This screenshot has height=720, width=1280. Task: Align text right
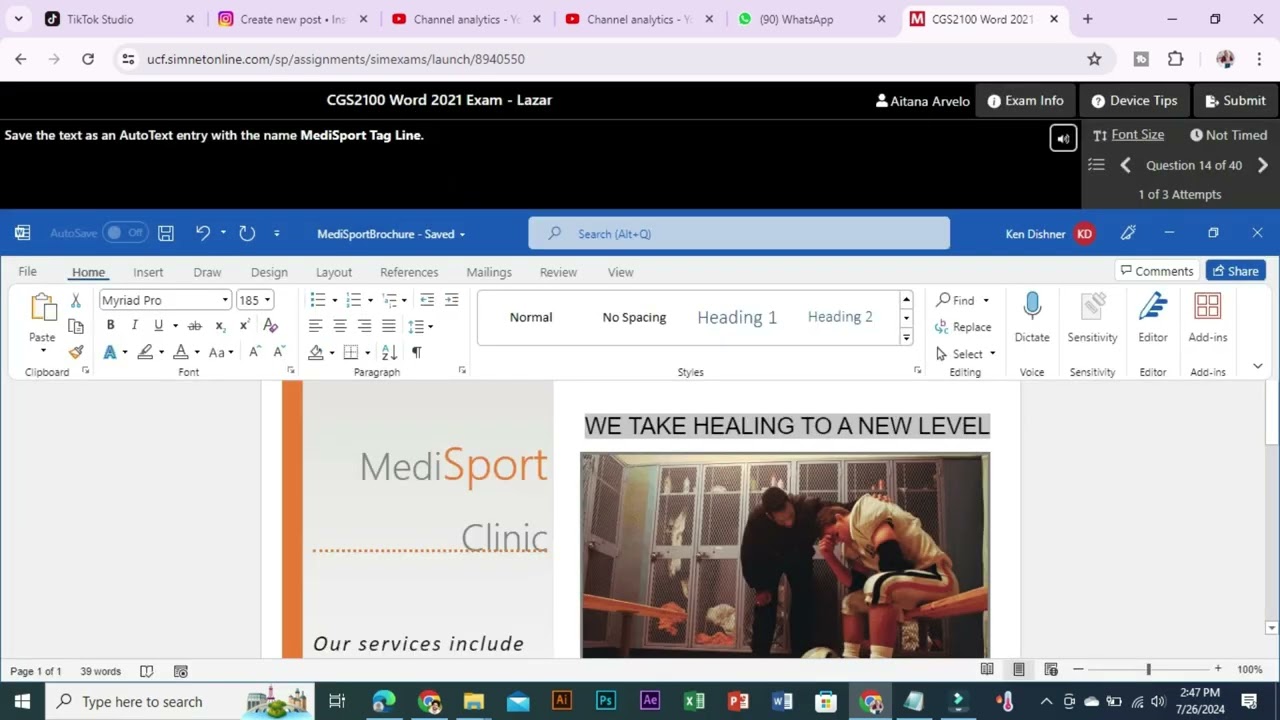364,326
